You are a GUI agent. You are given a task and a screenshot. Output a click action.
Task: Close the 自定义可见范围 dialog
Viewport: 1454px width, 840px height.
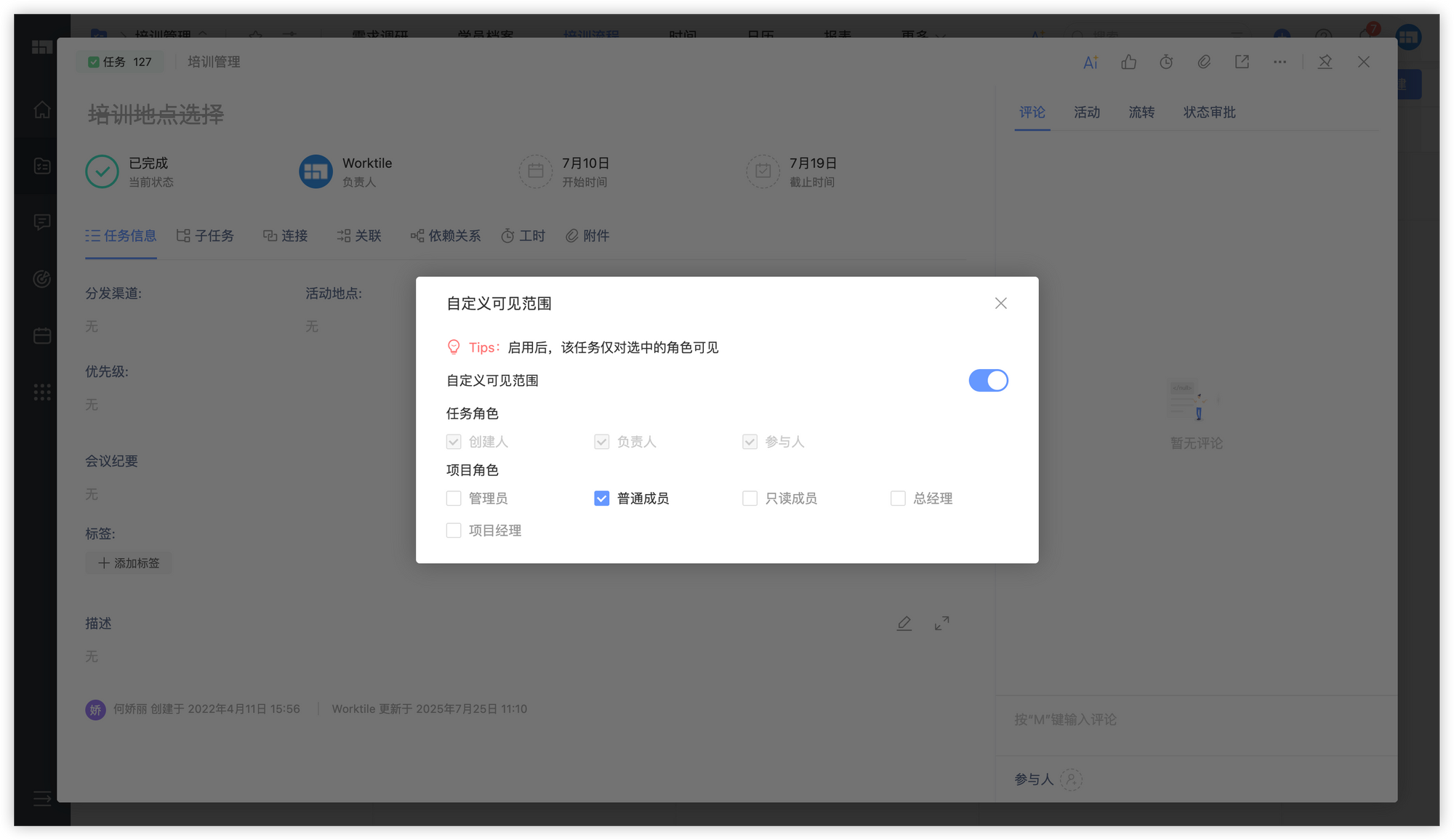[1000, 304]
